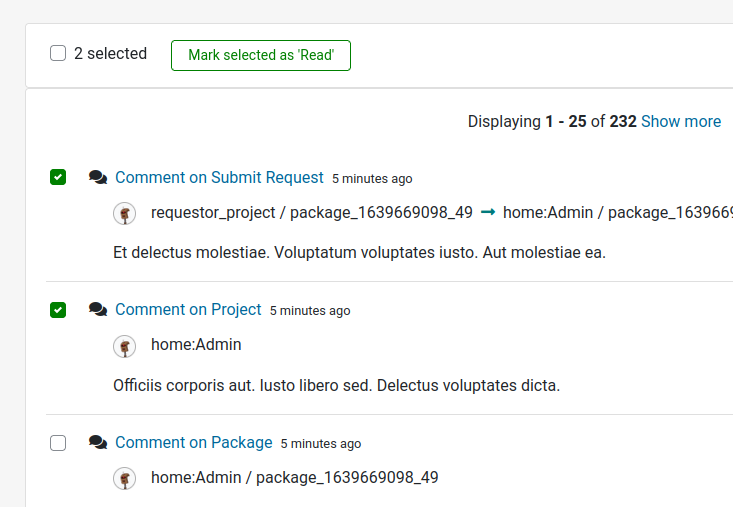The height and width of the screenshot is (507, 733).
Task: Click 'Officiis corporis aut' comment text
Action: click(x=336, y=385)
